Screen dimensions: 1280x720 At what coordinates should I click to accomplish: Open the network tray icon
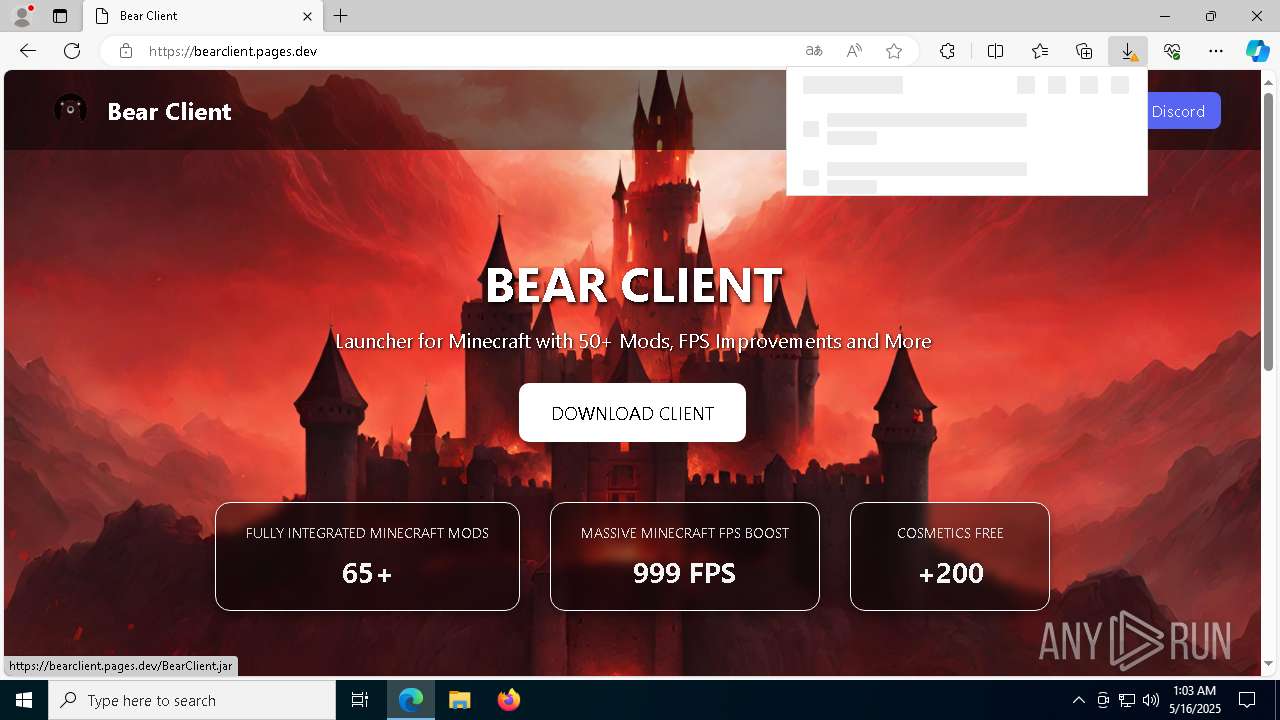[x=1127, y=700]
